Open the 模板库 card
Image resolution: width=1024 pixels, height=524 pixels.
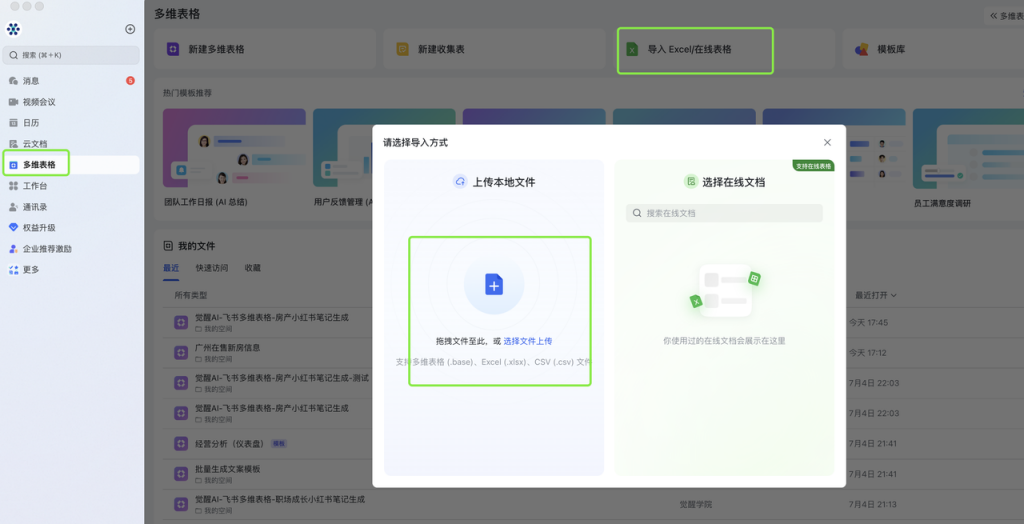pos(934,49)
